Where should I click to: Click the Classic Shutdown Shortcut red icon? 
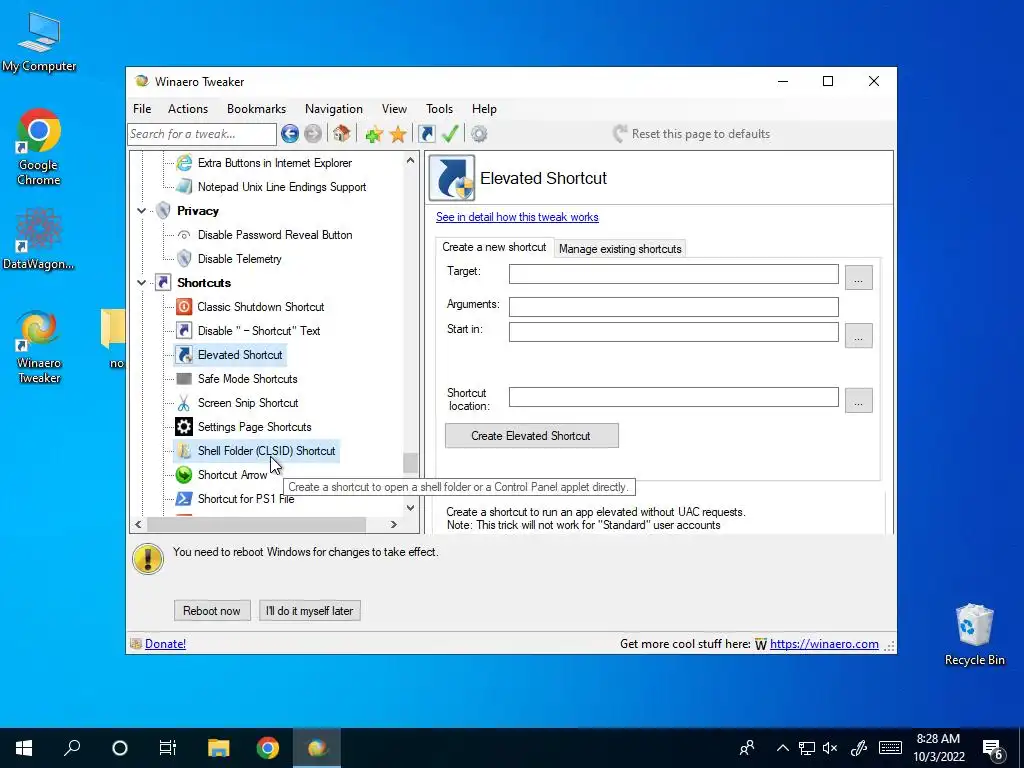point(184,307)
